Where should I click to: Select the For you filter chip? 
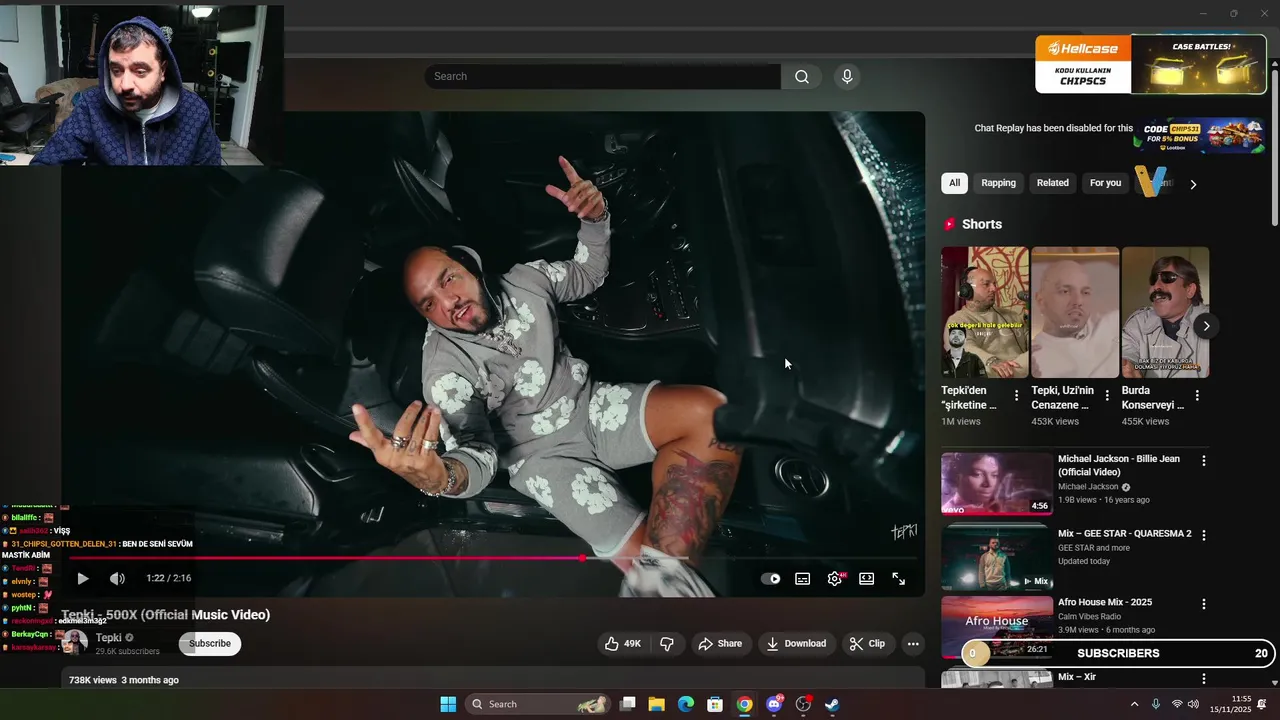coord(1105,183)
